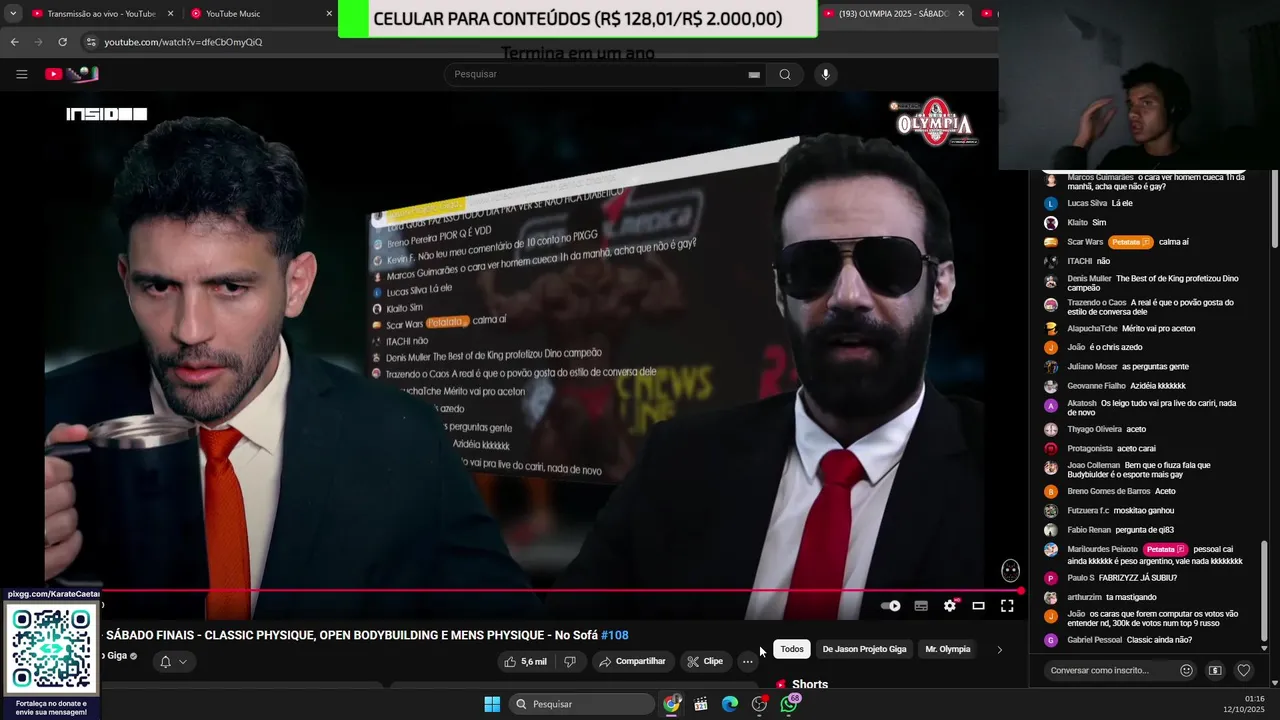
Task: Open emoji picker in chat input
Action: [x=1186, y=670]
